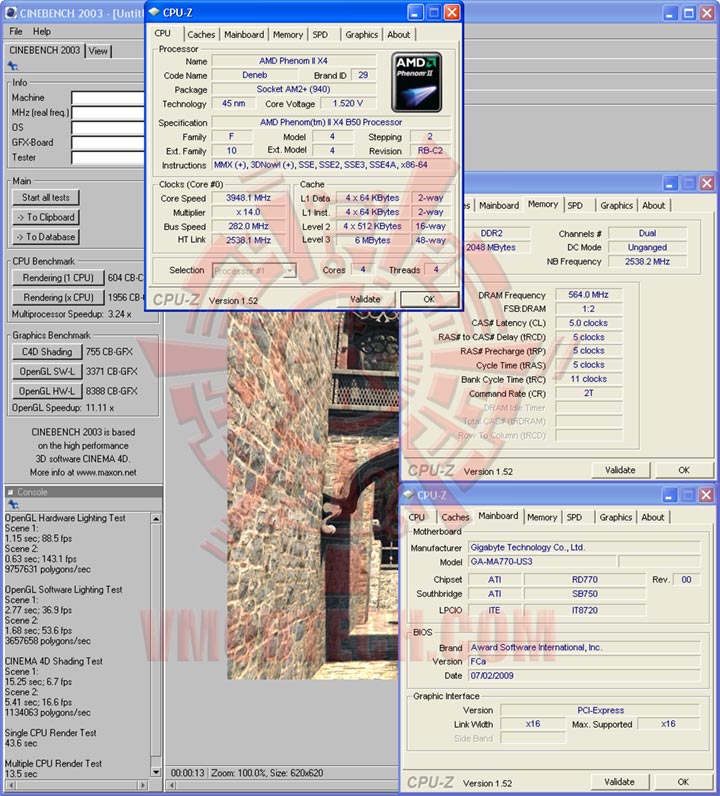Image resolution: width=720 pixels, height=796 pixels.
Task: Run Rendering (1 CPU) benchmark
Action: point(58,278)
